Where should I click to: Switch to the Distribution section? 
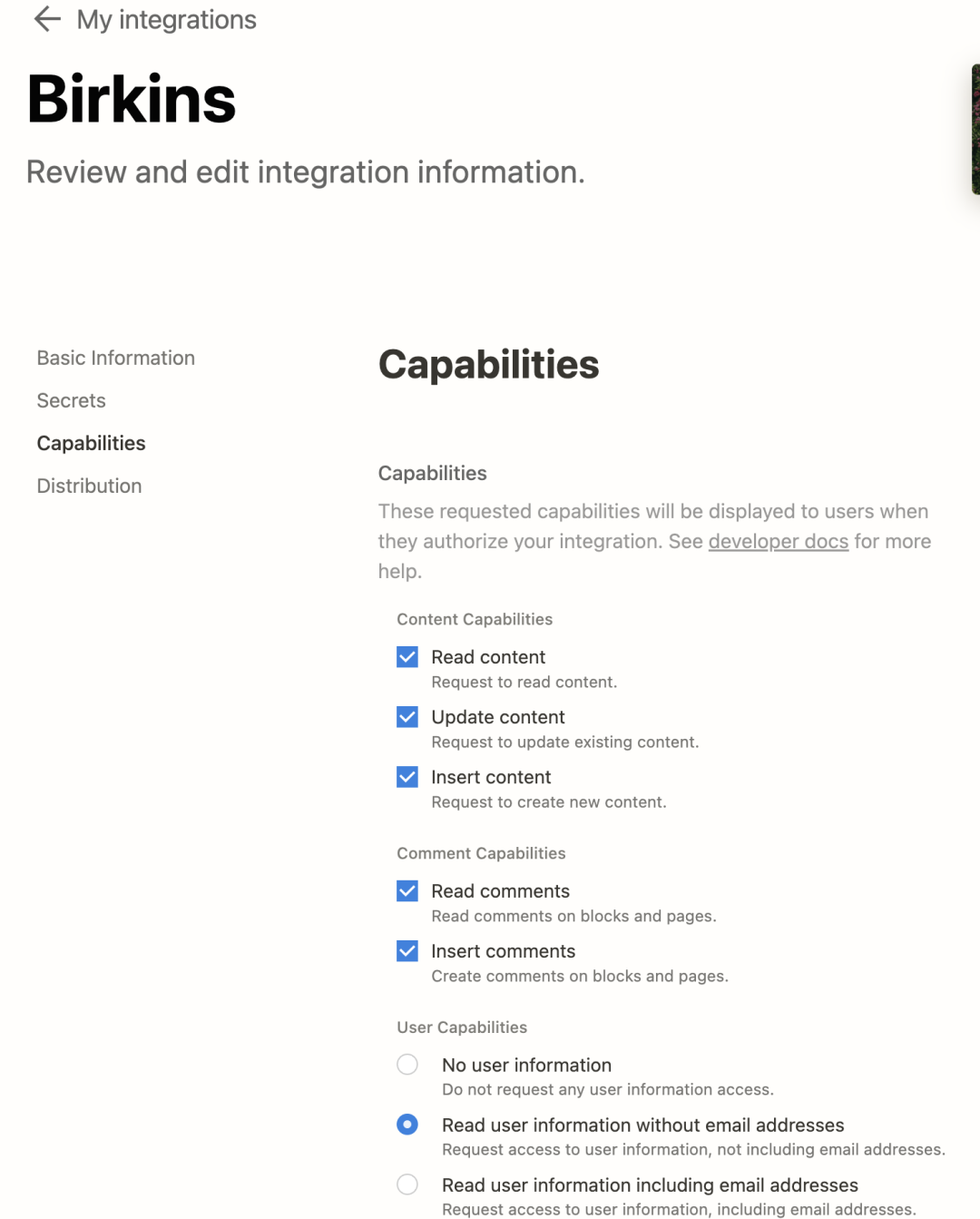[89, 486]
